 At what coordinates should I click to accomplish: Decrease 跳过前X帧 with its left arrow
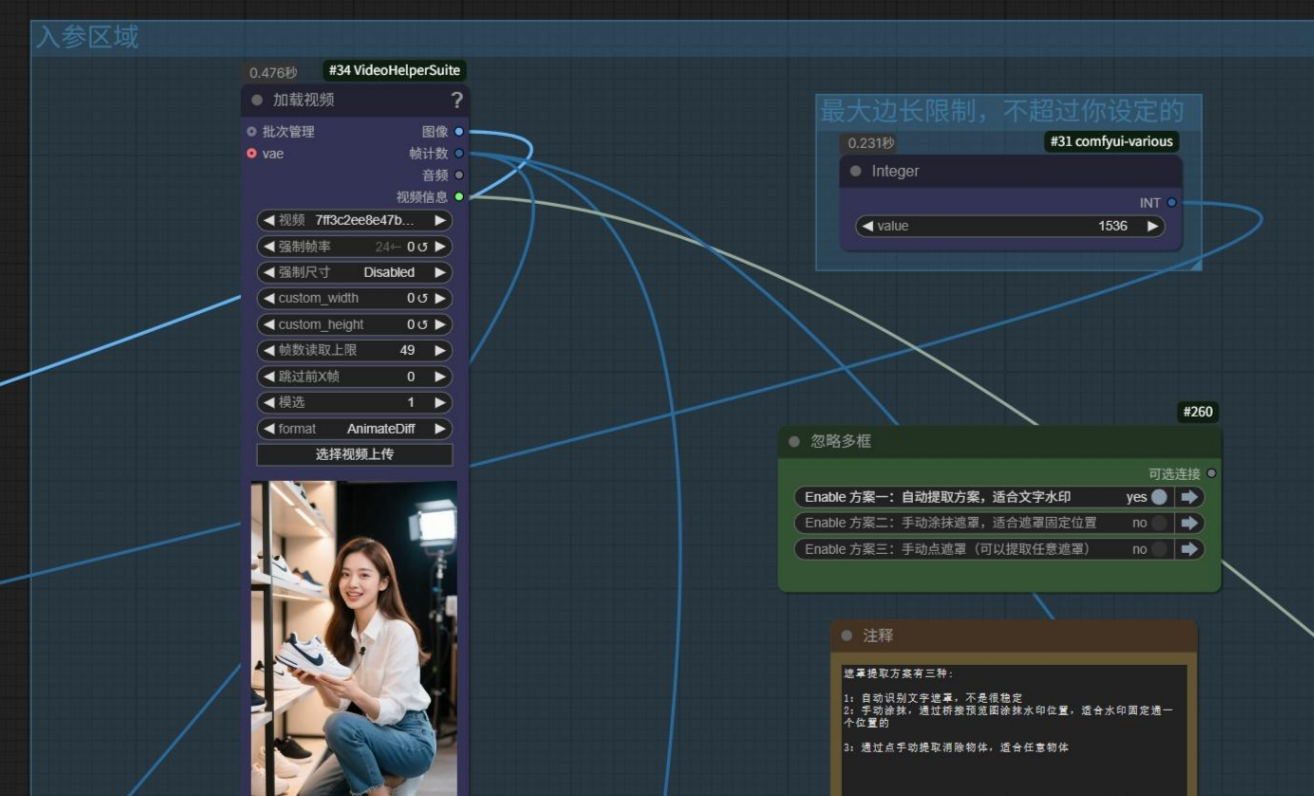tap(268, 377)
